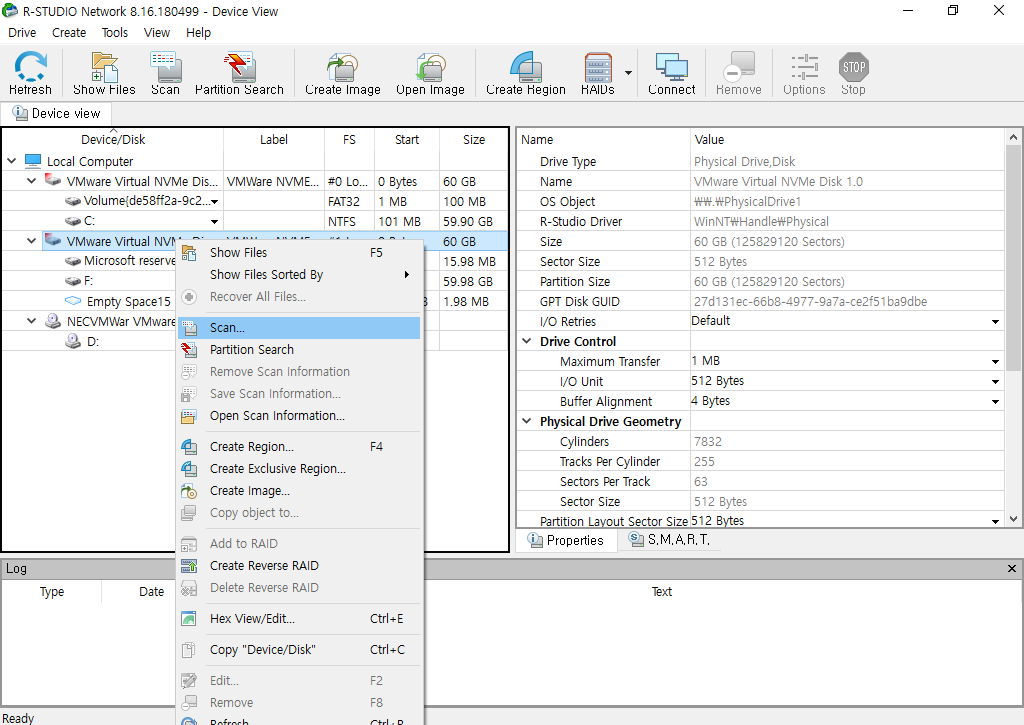Open the C: volume dropdown arrow

click(214, 221)
